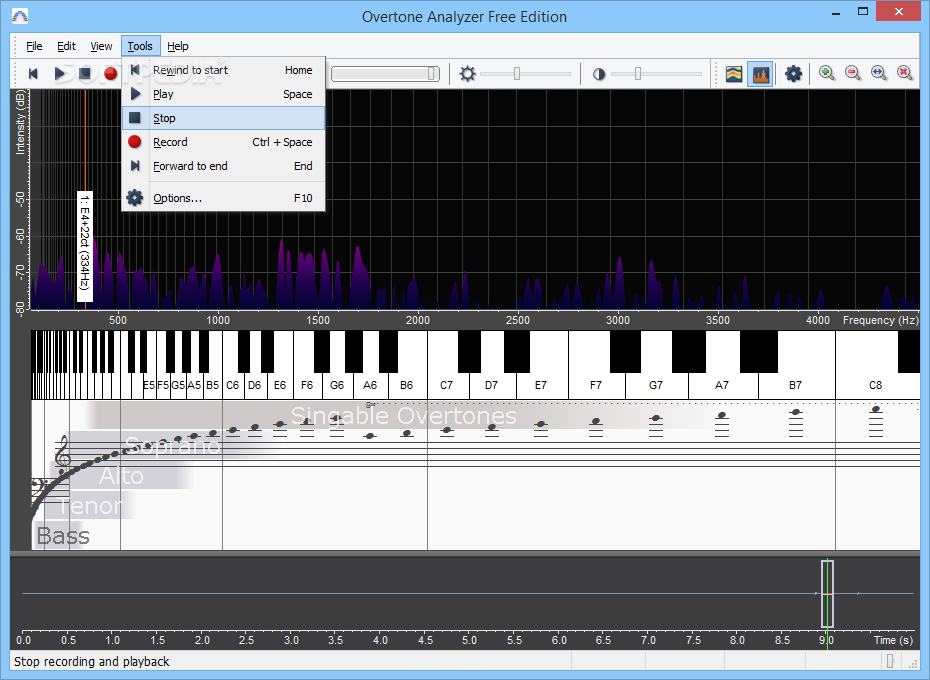Click the A7 piano key
930x680 pixels.
pos(722,385)
